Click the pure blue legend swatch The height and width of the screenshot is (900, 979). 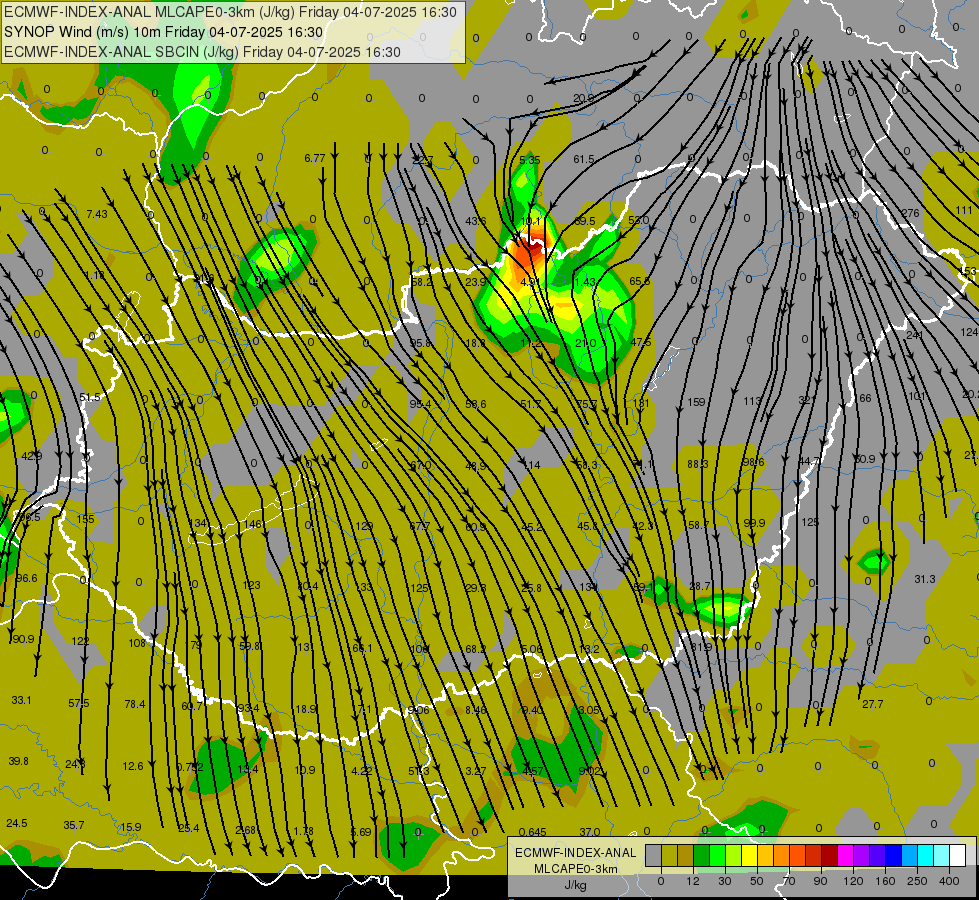click(893, 856)
